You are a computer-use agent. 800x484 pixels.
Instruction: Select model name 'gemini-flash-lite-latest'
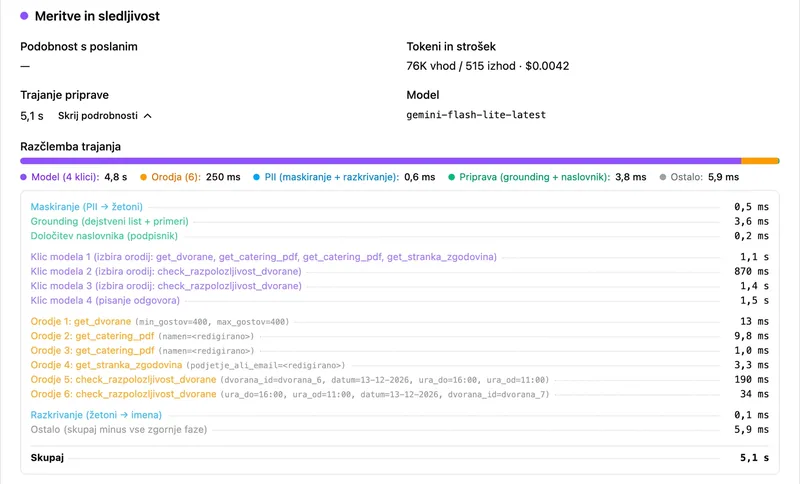(x=476, y=115)
